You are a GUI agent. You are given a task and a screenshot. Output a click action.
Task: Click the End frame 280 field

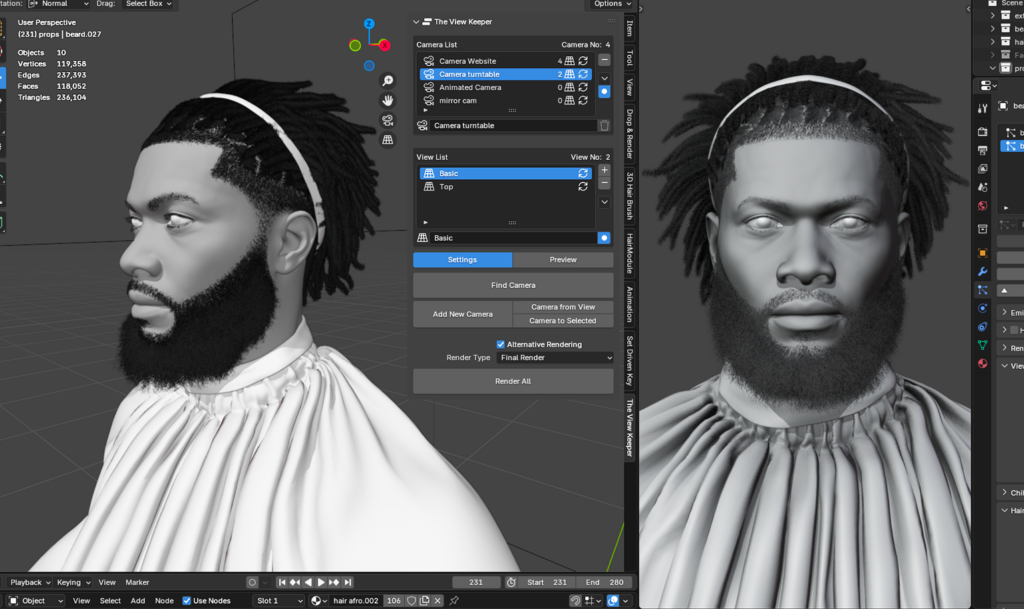click(605, 582)
